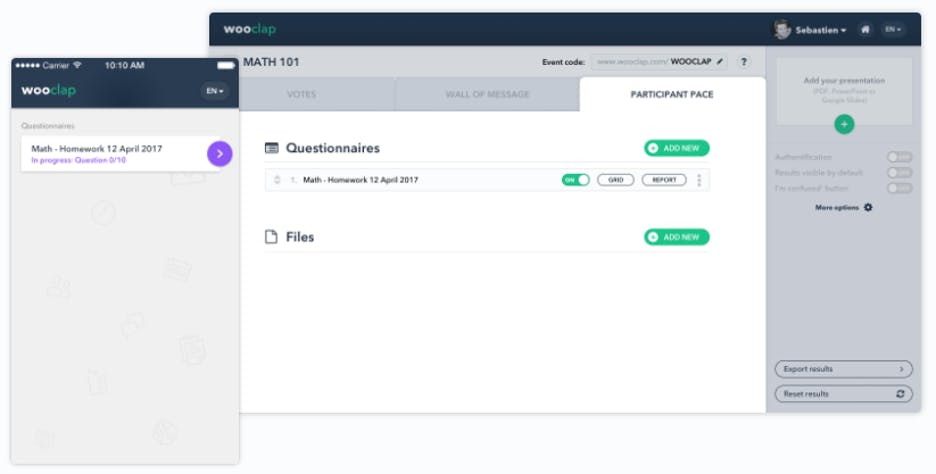
Task: Open Report for Math Homework questionnaire
Action: point(664,180)
